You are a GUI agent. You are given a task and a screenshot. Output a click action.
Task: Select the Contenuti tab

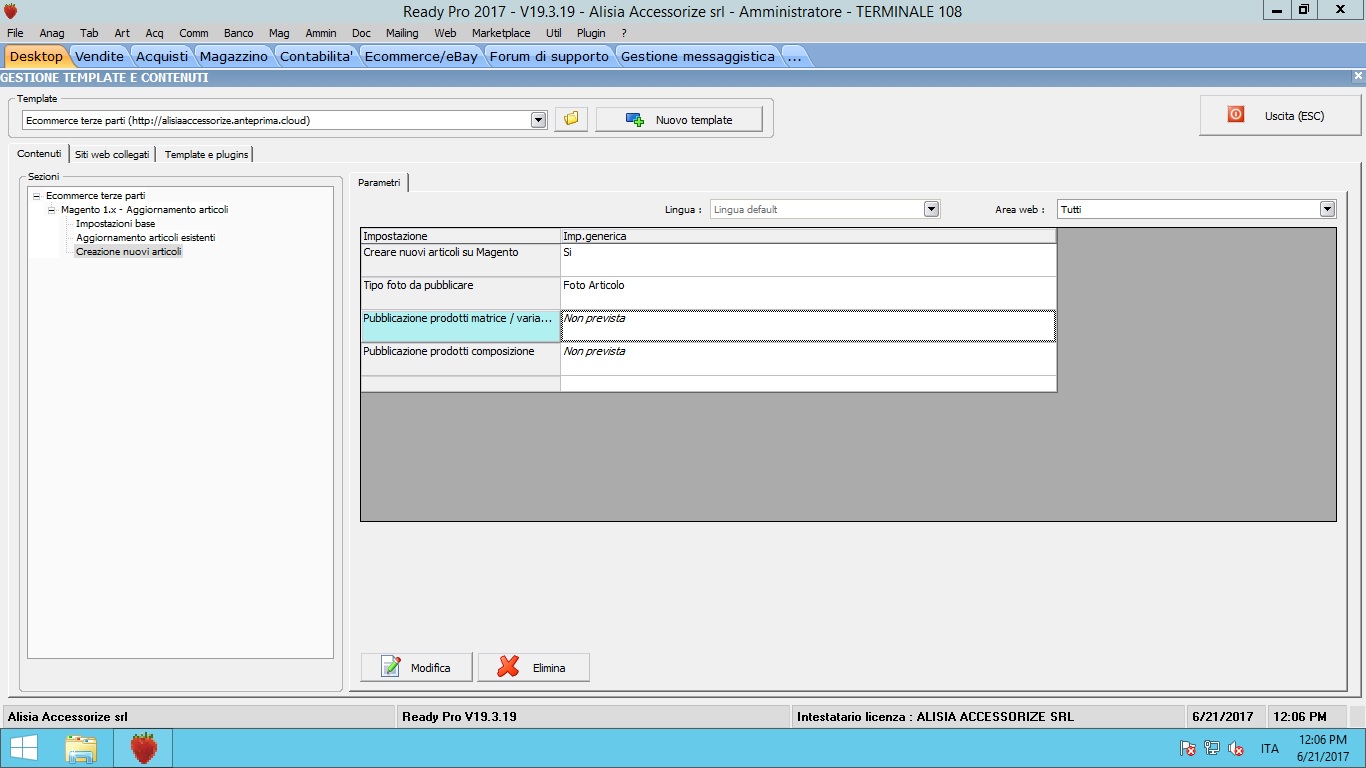point(39,154)
